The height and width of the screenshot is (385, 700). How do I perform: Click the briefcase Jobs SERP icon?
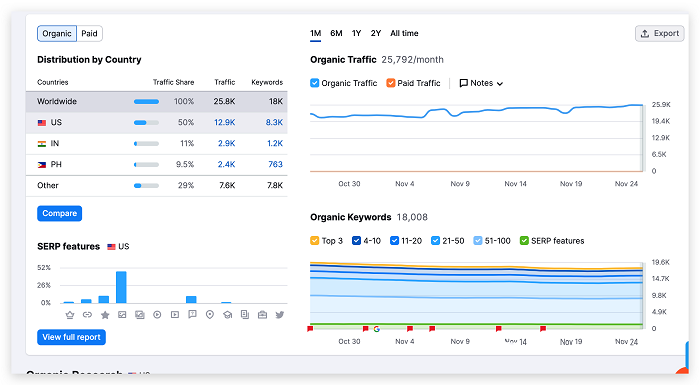click(262, 315)
